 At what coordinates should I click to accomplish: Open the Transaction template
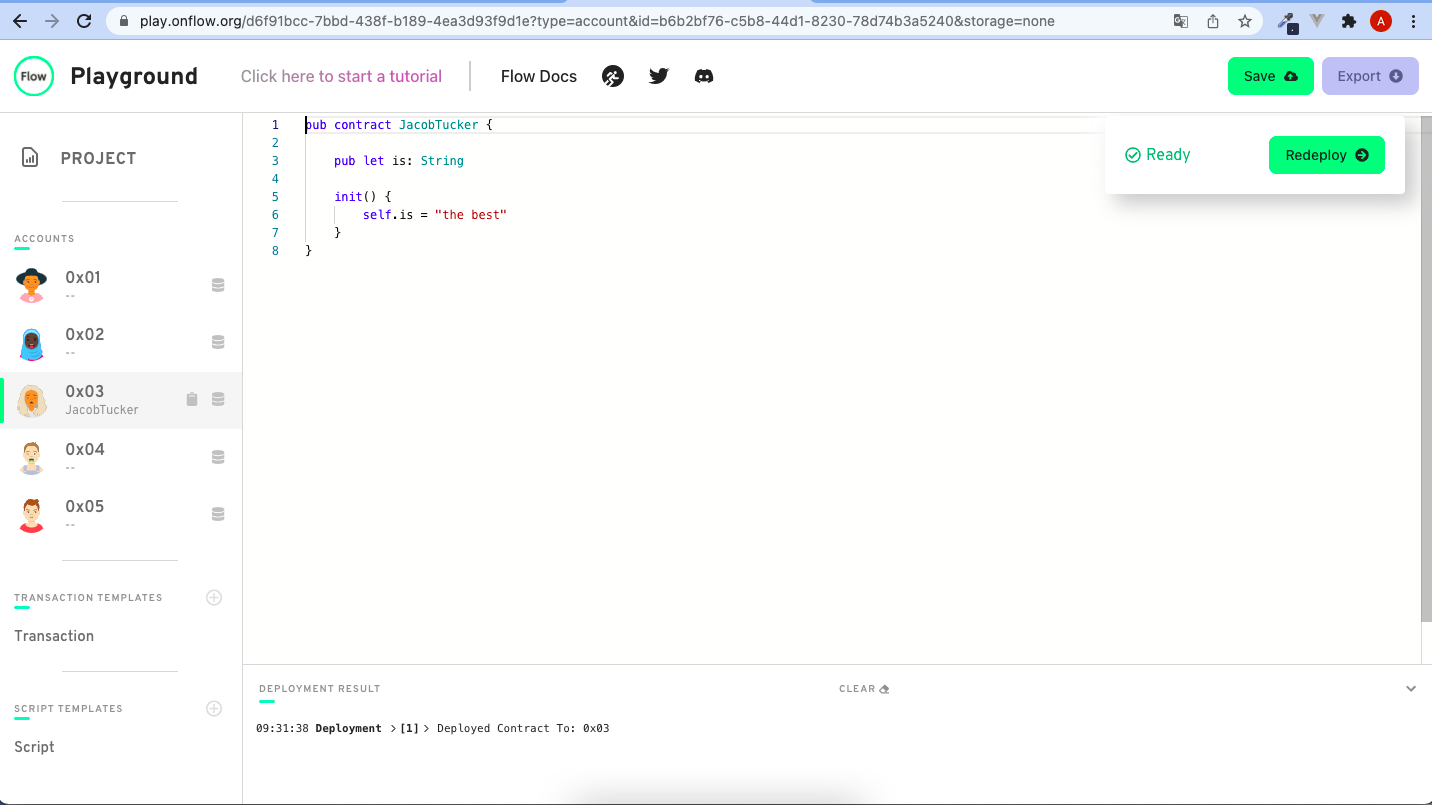pyautogui.click(x=54, y=636)
